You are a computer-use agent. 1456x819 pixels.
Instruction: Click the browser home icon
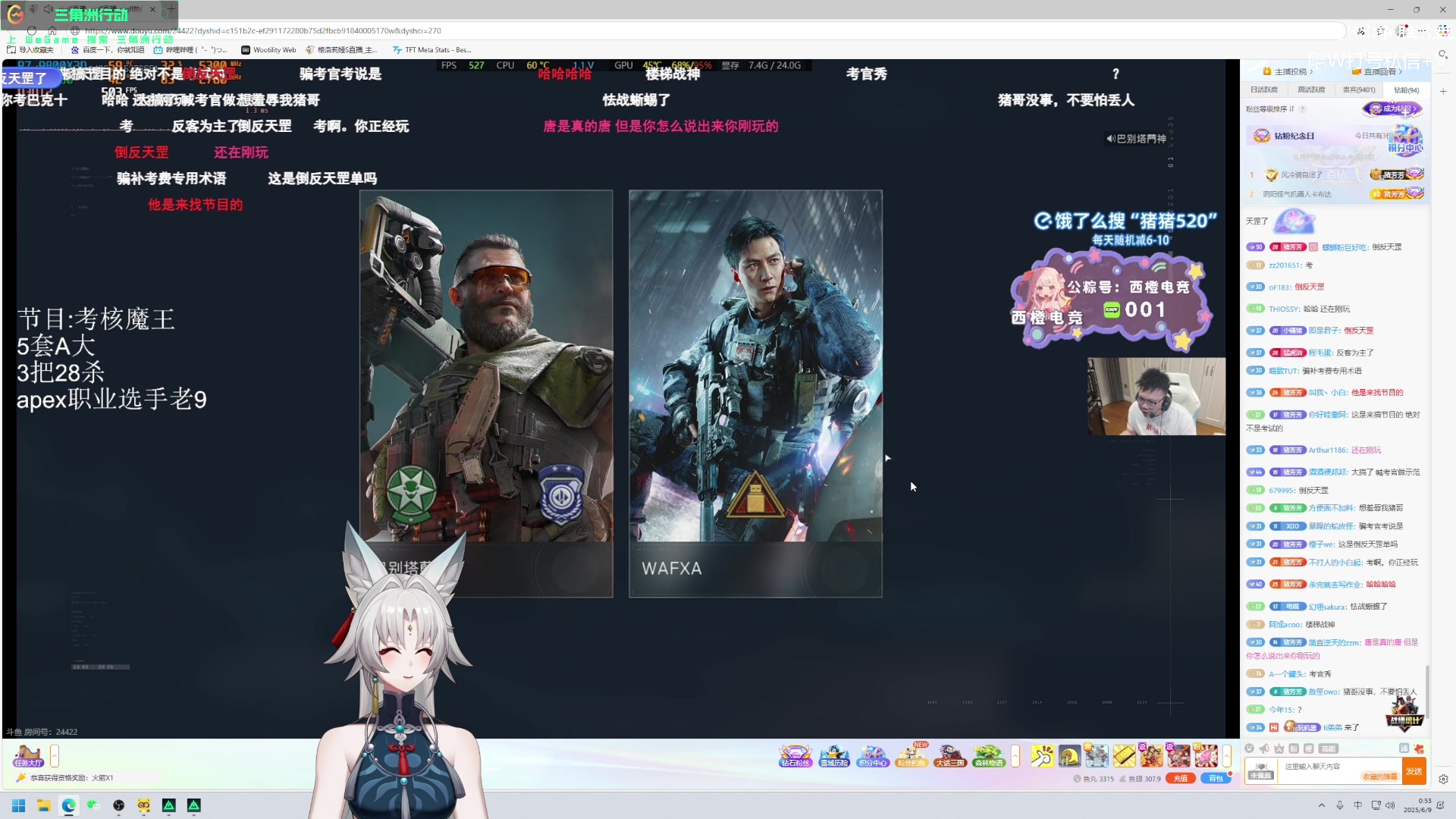[52, 31]
